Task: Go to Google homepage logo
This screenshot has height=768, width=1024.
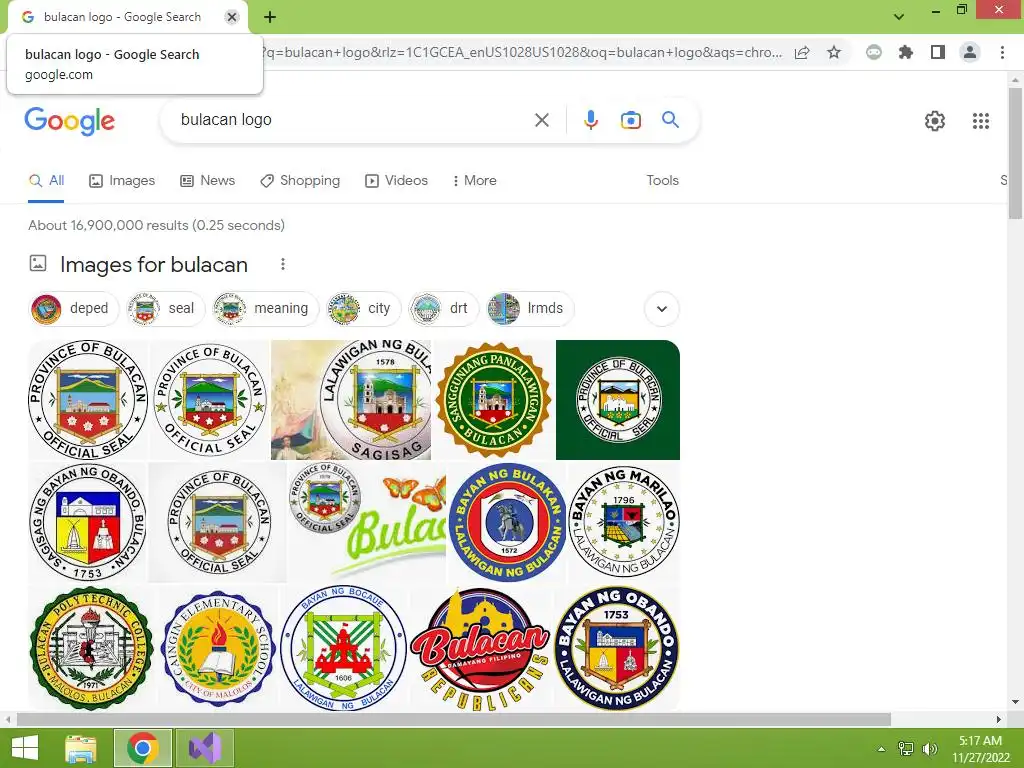Action: coord(70,121)
